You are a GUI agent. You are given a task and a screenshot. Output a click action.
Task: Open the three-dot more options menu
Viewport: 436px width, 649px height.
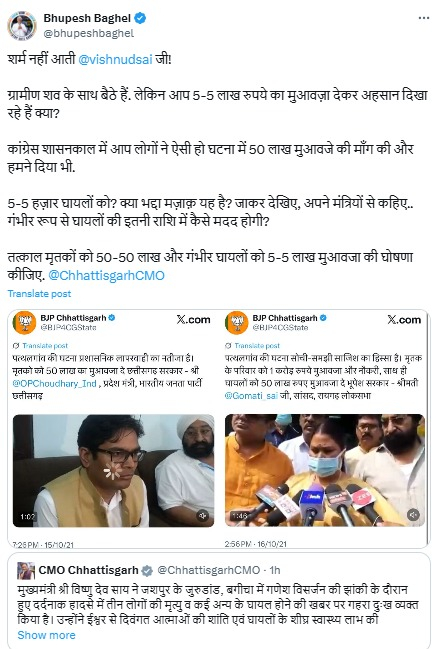424,18
